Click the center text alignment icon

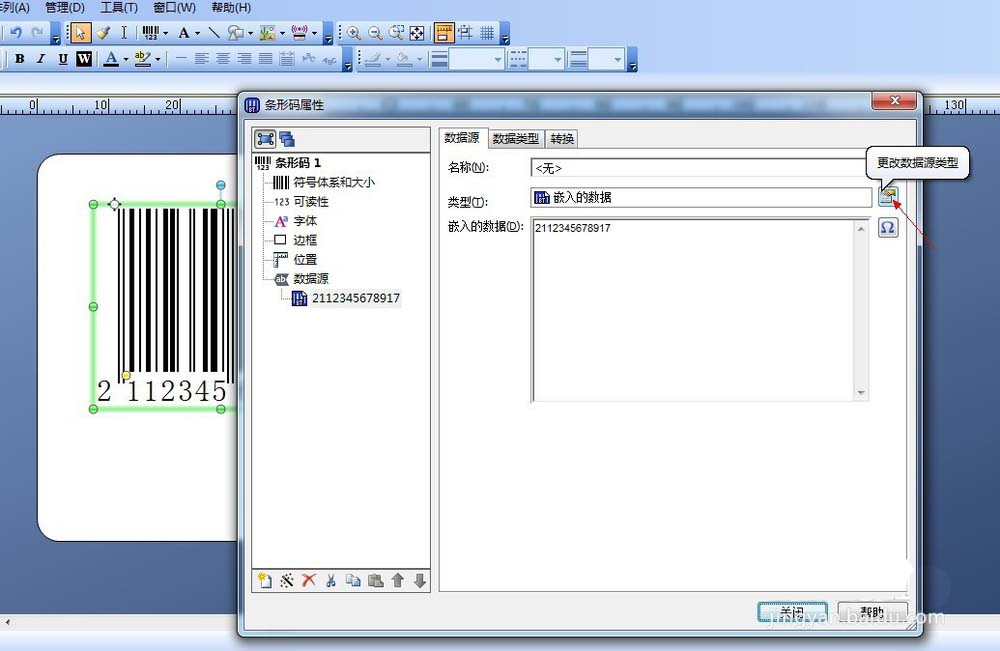coord(223,59)
